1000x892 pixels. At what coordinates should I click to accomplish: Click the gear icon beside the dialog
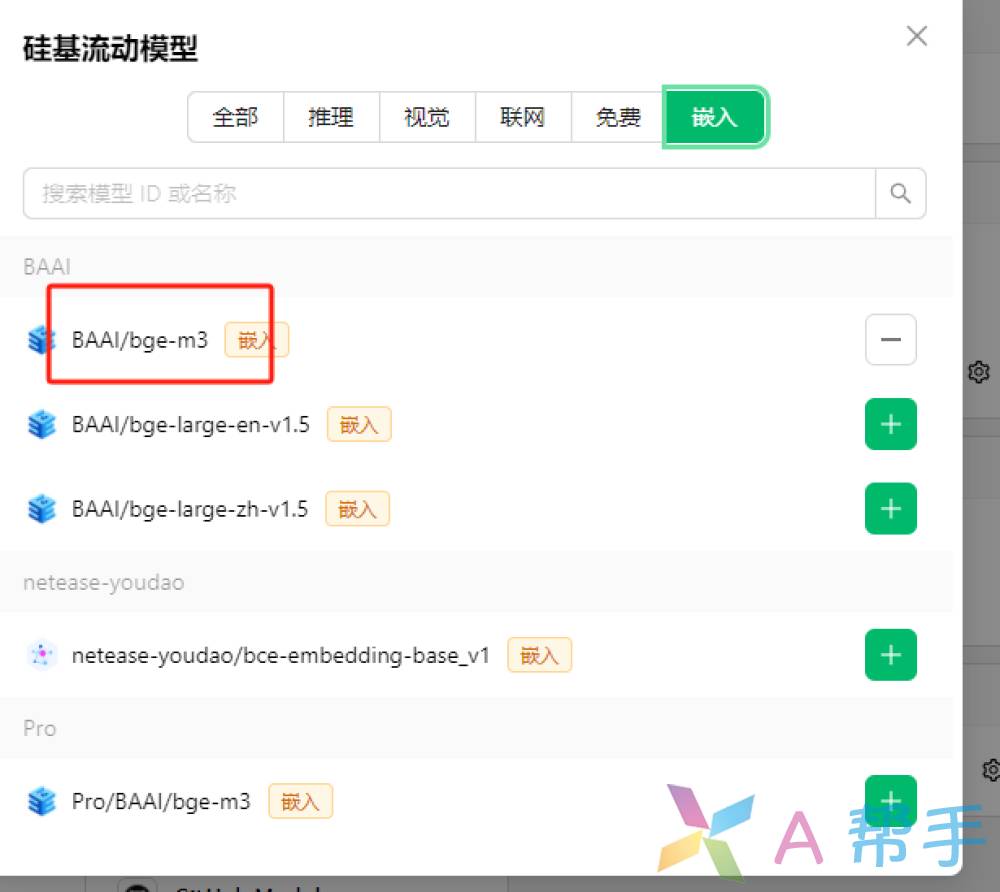978,372
